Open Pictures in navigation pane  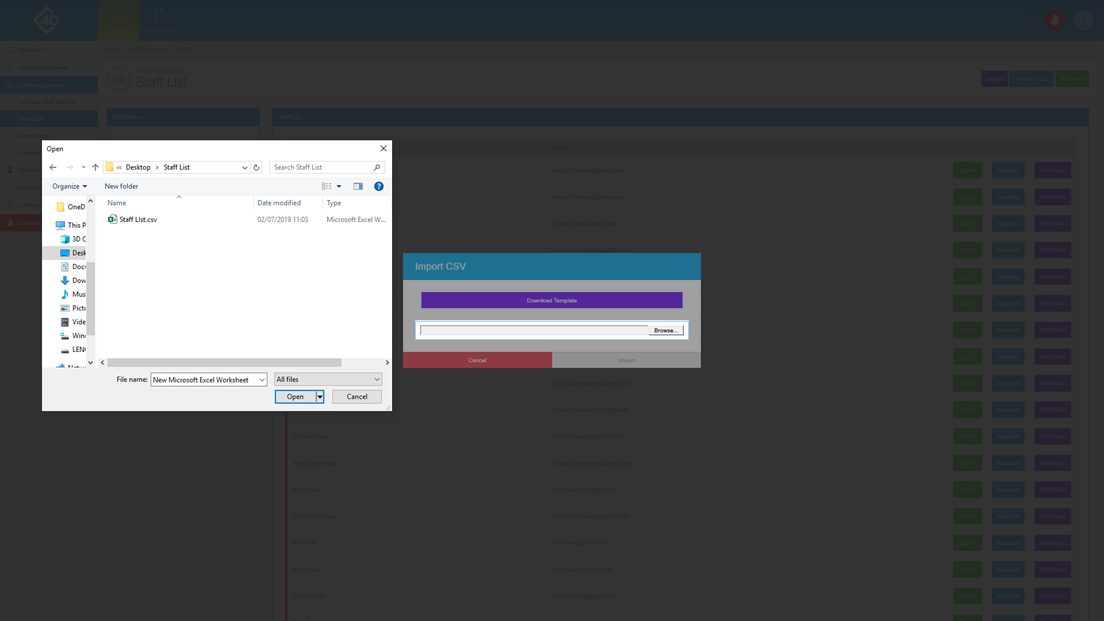click(x=73, y=308)
